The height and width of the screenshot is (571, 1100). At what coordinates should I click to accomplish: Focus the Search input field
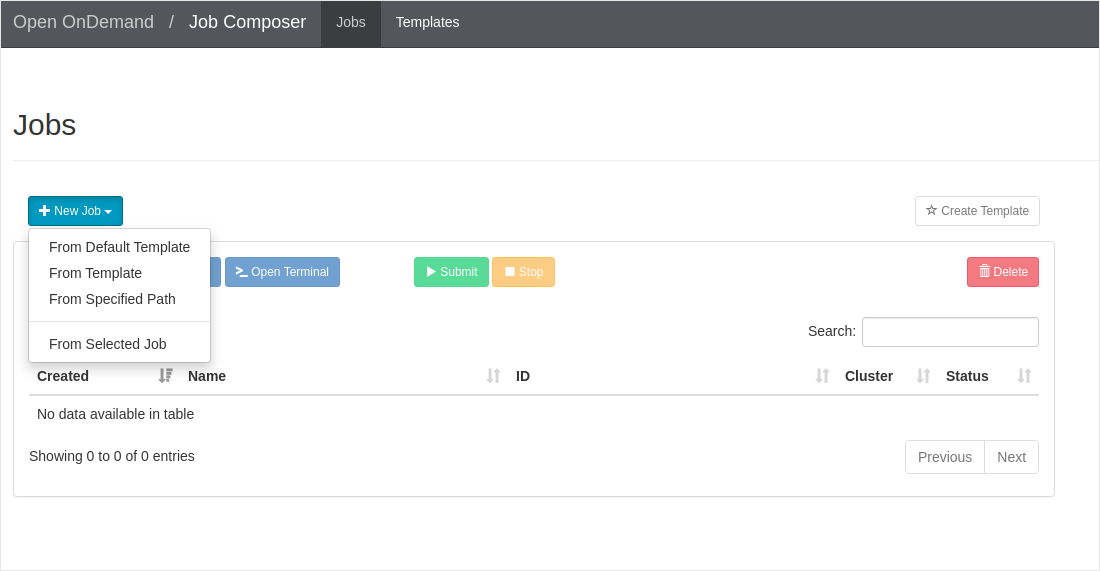click(x=951, y=332)
